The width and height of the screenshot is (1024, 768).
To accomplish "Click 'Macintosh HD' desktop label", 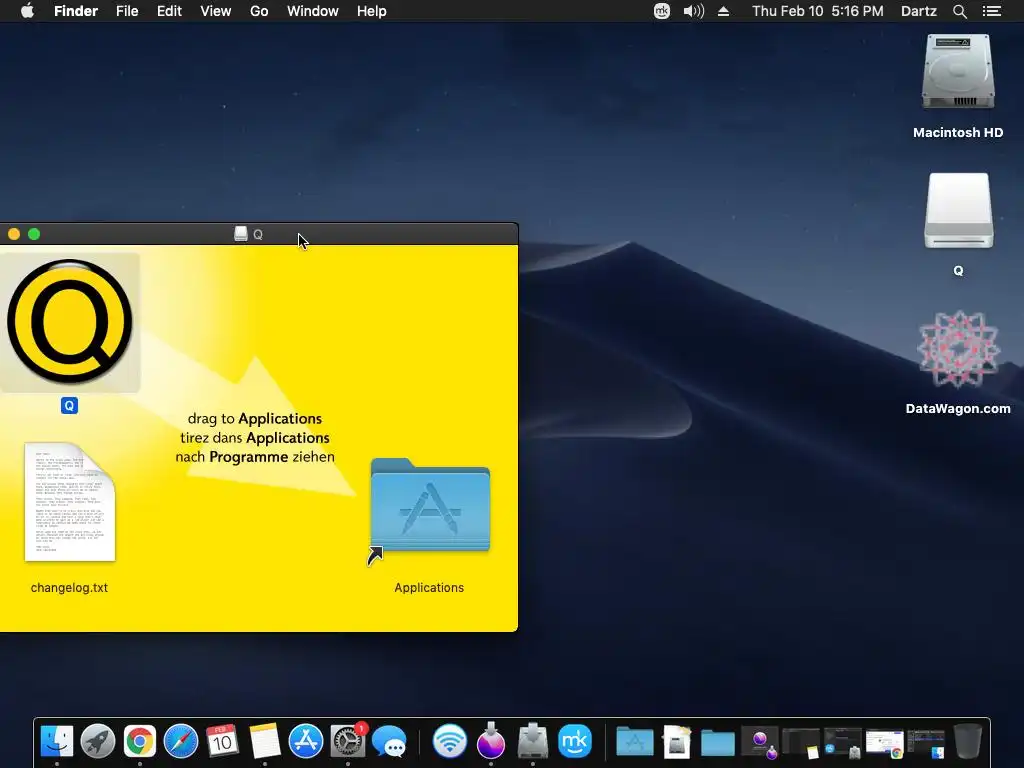I will [x=958, y=133].
